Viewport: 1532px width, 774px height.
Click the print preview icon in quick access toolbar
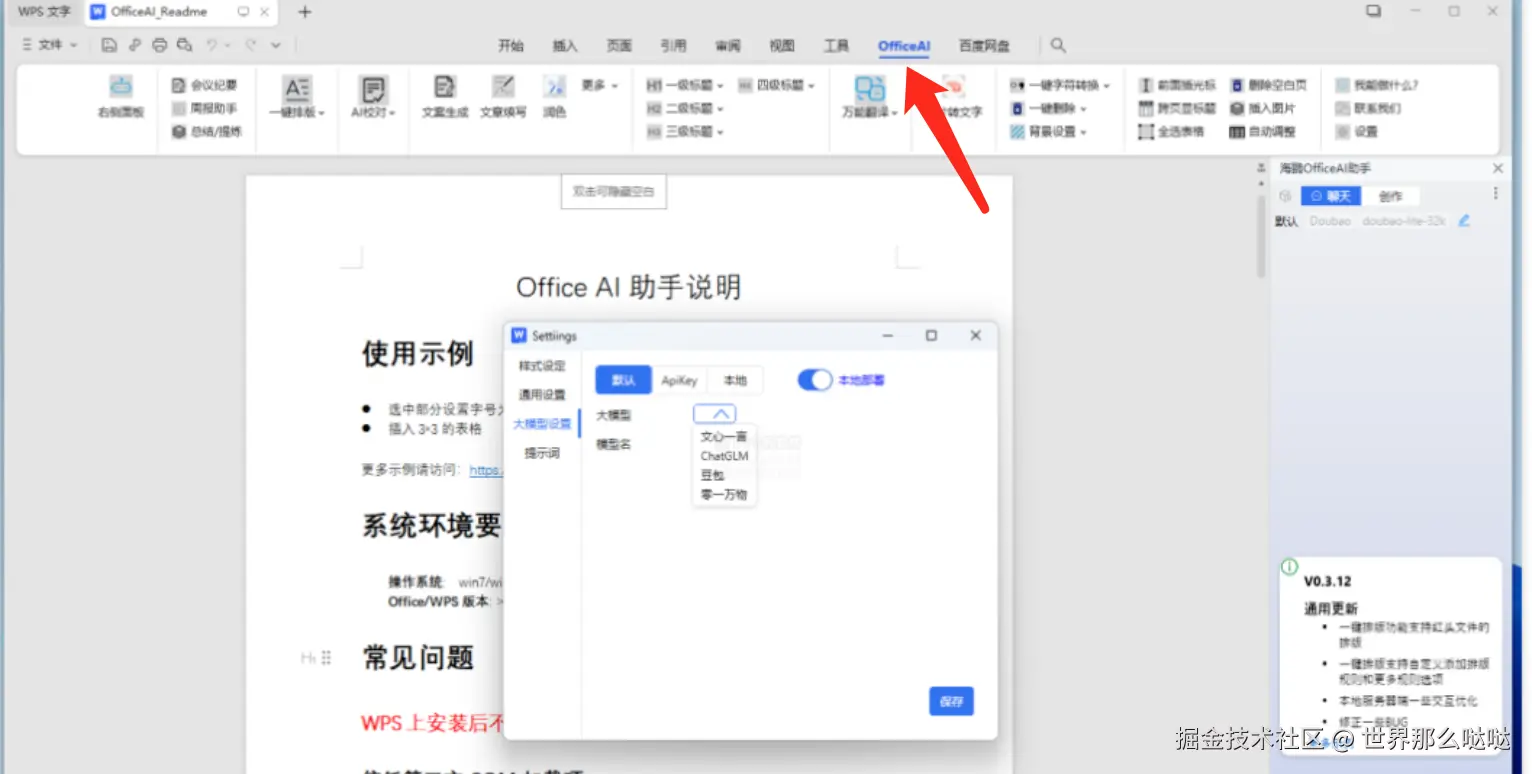[184, 45]
